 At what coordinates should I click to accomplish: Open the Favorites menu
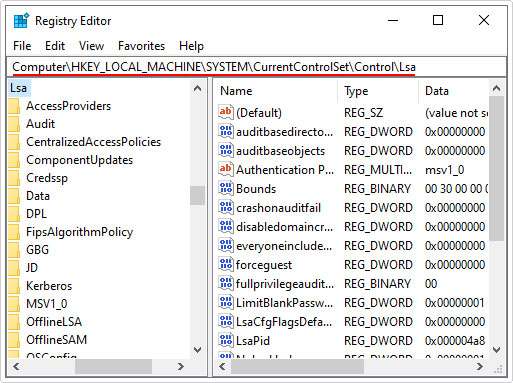click(x=142, y=46)
